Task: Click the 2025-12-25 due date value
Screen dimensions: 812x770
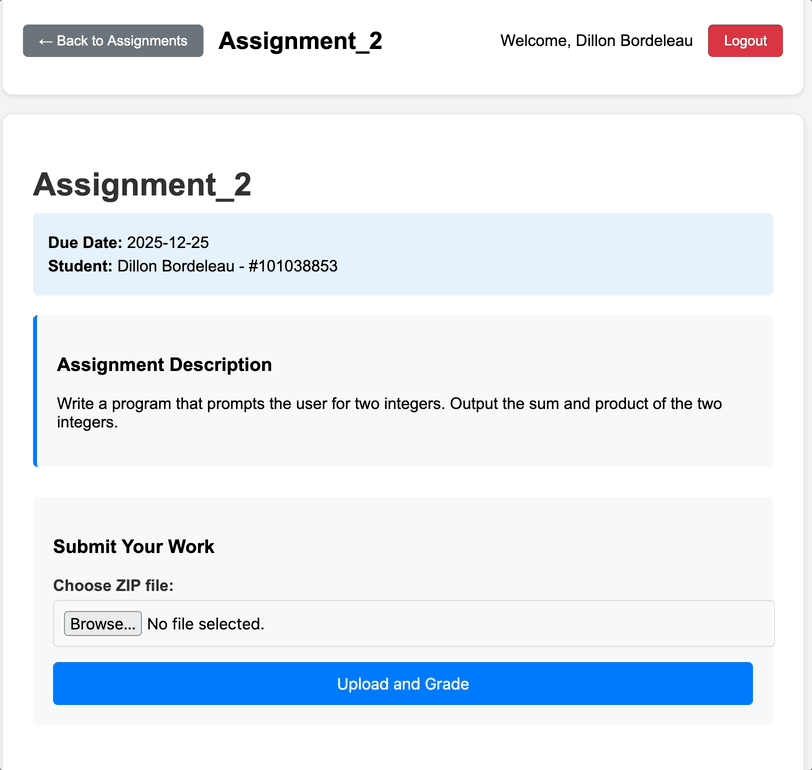Action: pos(168,243)
